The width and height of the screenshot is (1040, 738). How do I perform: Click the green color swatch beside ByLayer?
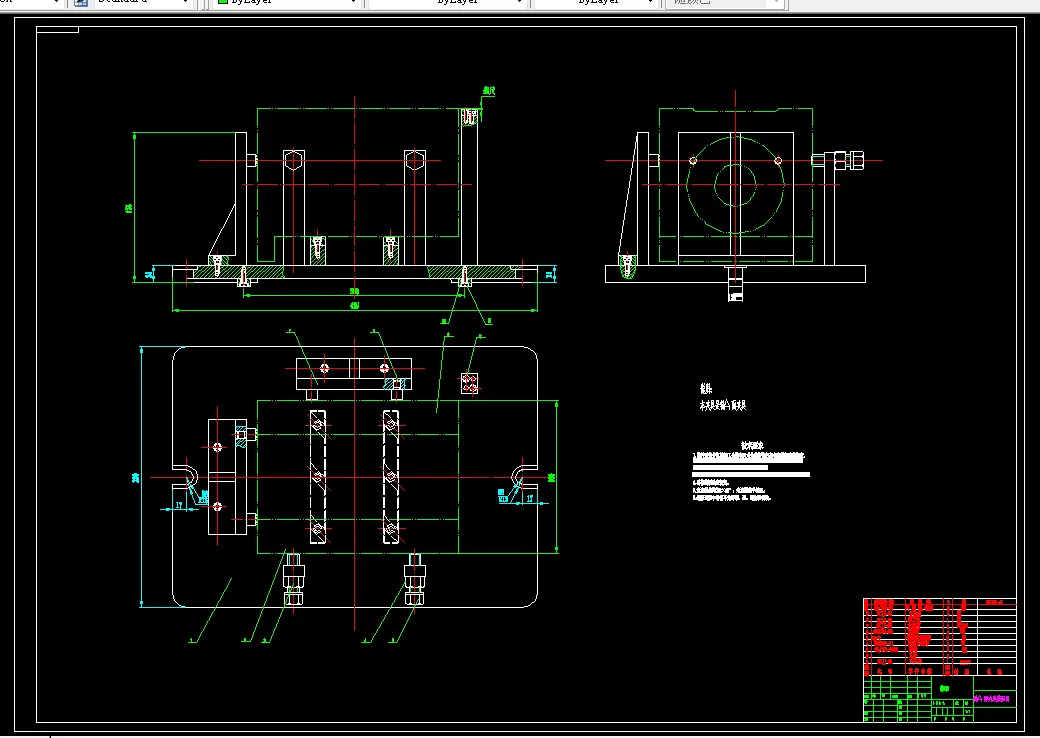click(x=223, y=3)
